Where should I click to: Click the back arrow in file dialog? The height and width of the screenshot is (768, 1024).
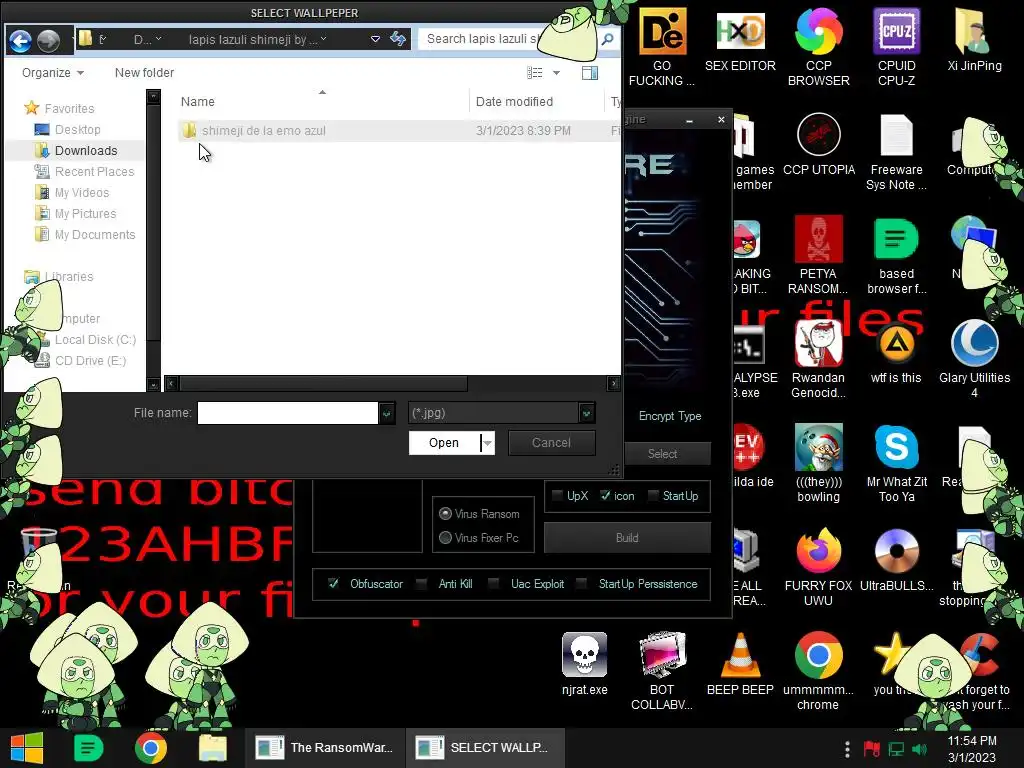point(20,41)
